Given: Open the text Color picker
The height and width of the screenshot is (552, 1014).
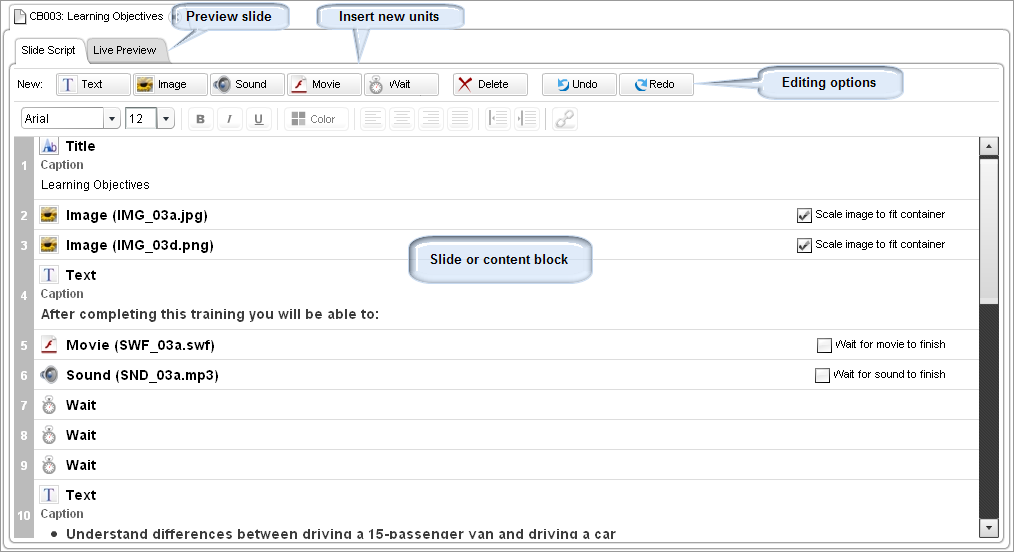Looking at the screenshot, I should pyautogui.click(x=314, y=119).
